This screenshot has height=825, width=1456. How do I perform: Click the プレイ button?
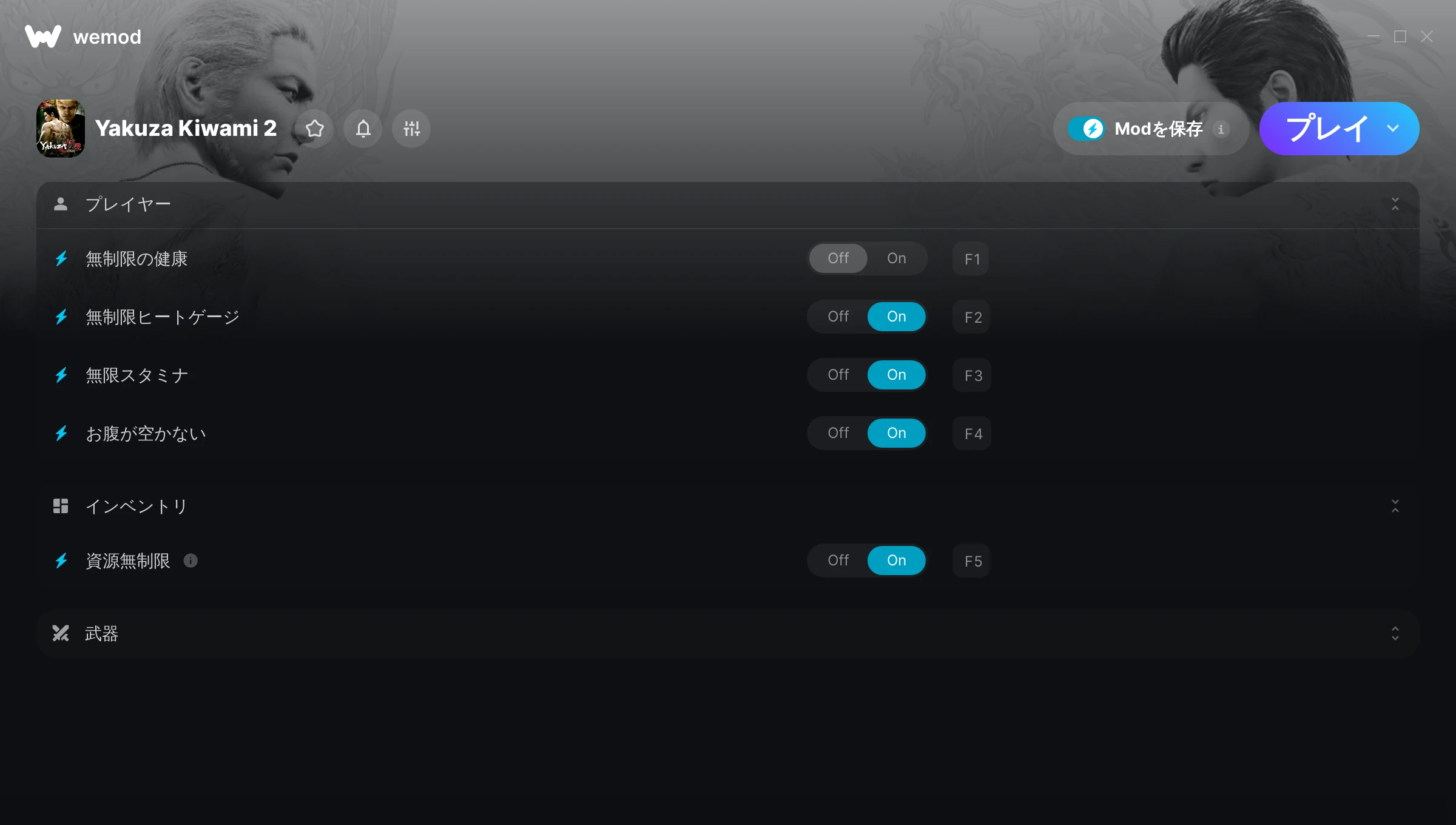pyautogui.click(x=1326, y=129)
